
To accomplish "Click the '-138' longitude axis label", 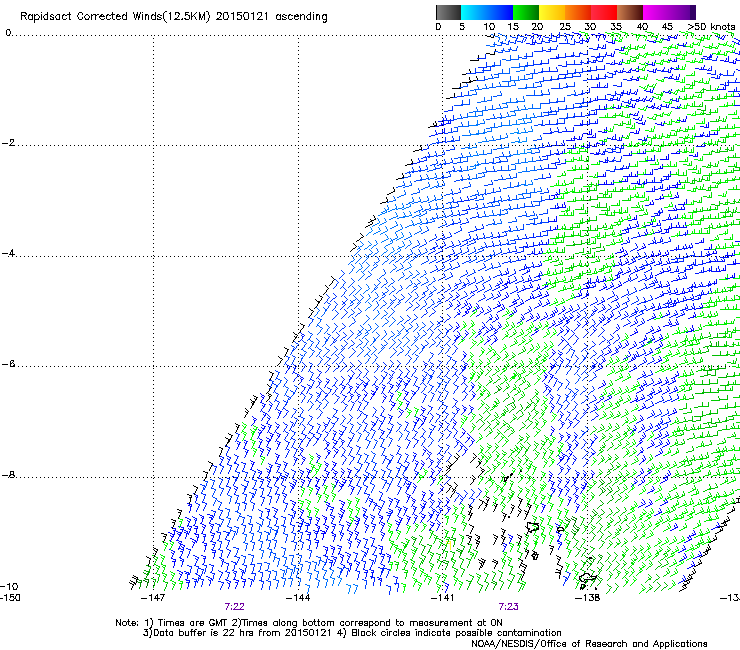I will tap(587, 598).
